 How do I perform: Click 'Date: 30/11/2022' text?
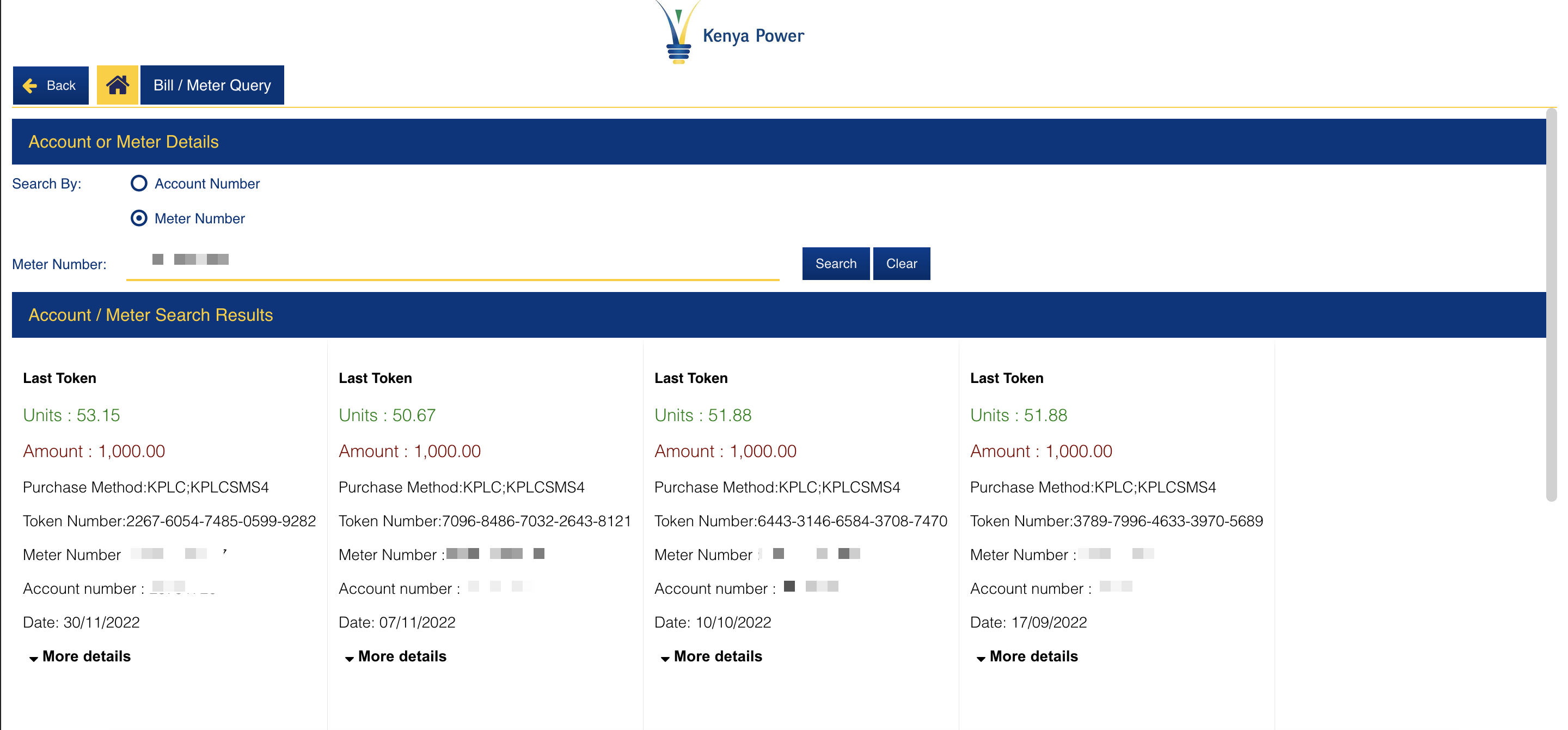click(82, 622)
